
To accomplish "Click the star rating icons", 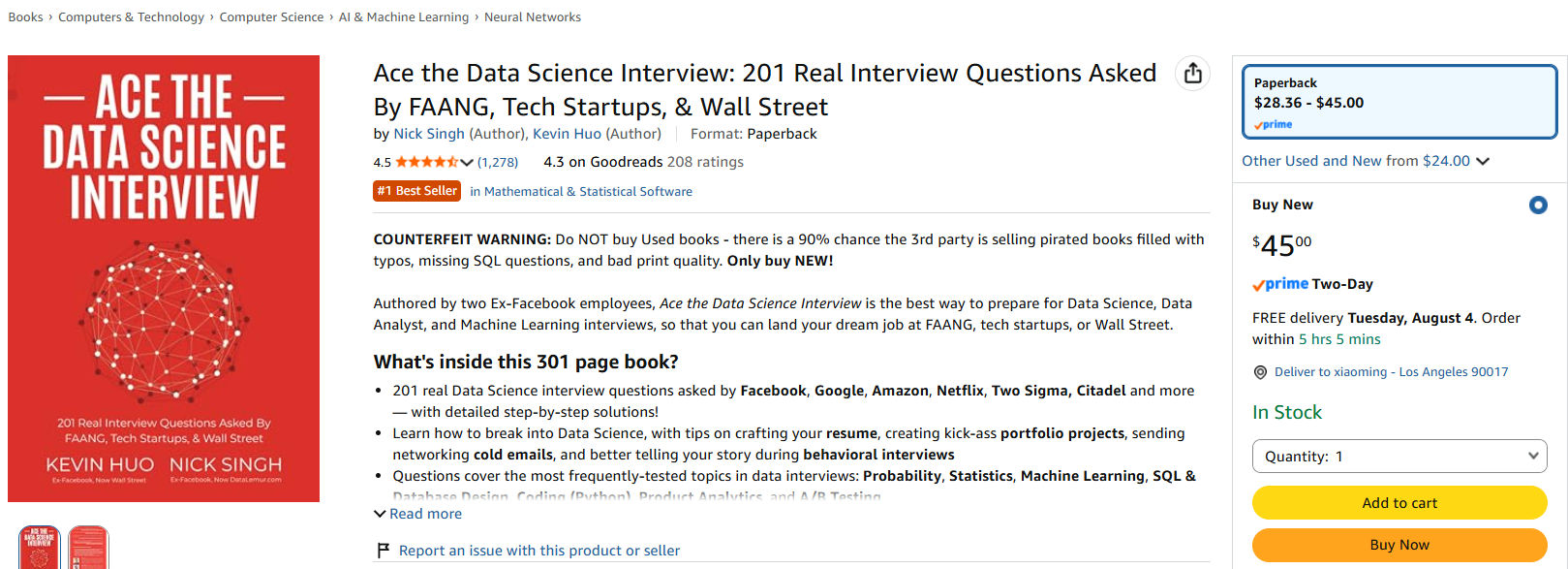I will pos(426,162).
